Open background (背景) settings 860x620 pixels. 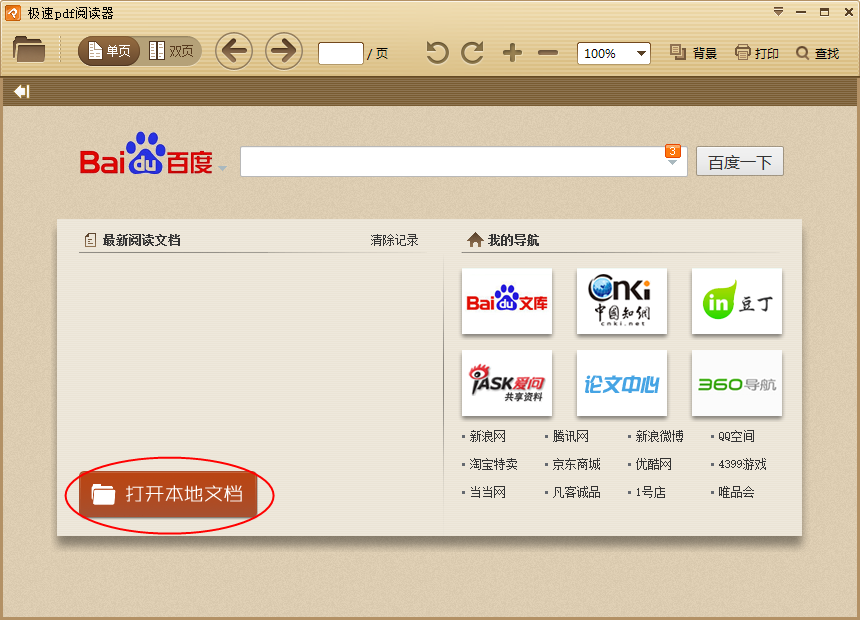[693, 53]
